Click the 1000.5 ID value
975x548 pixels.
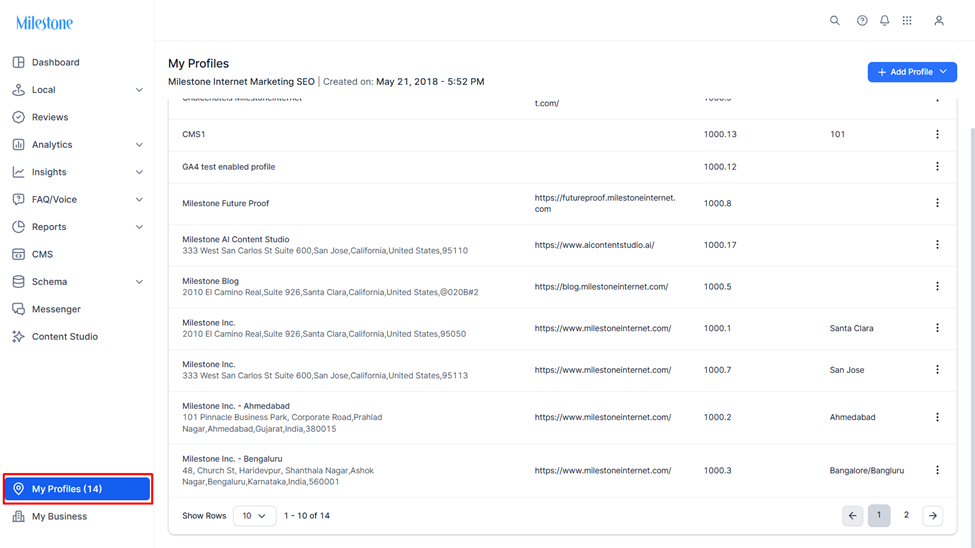(718, 287)
